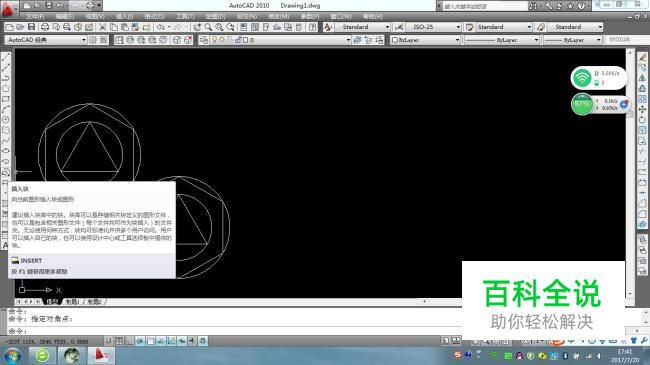Switch to the Model tab

52,302
